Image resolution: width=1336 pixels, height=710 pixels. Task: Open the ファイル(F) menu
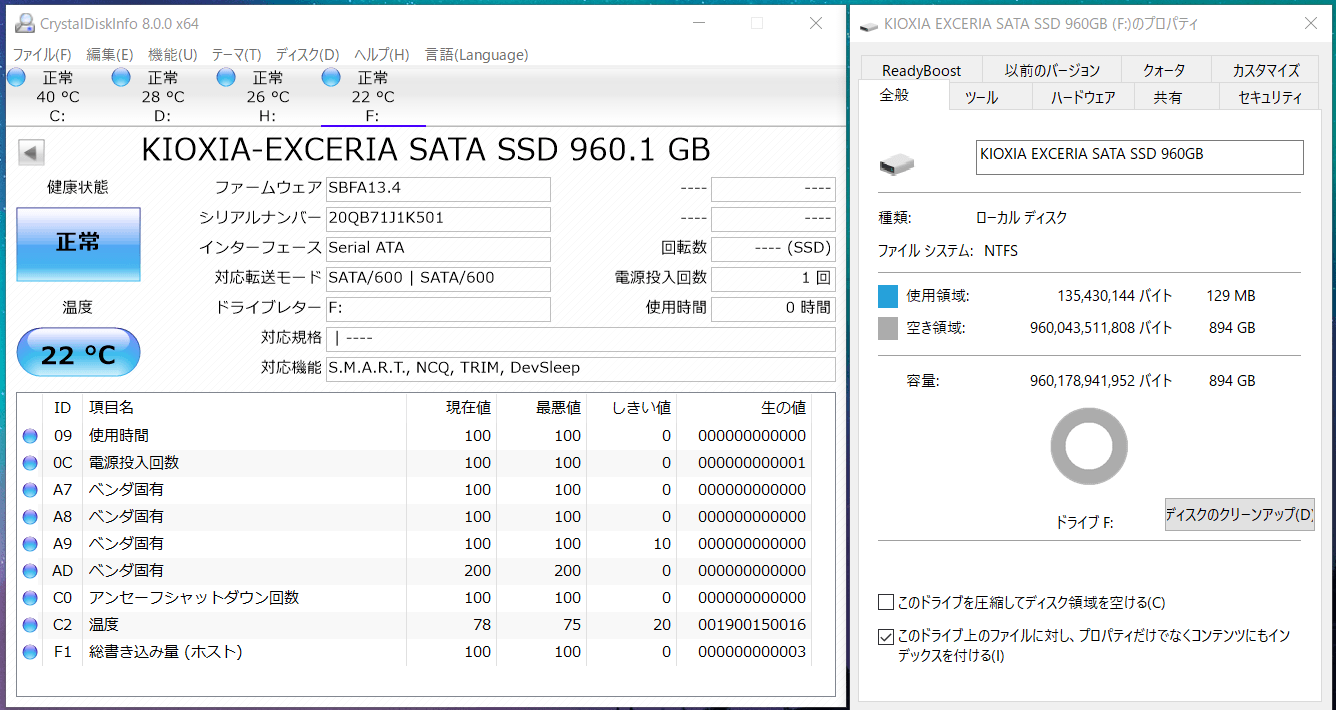click(x=42, y=55)
